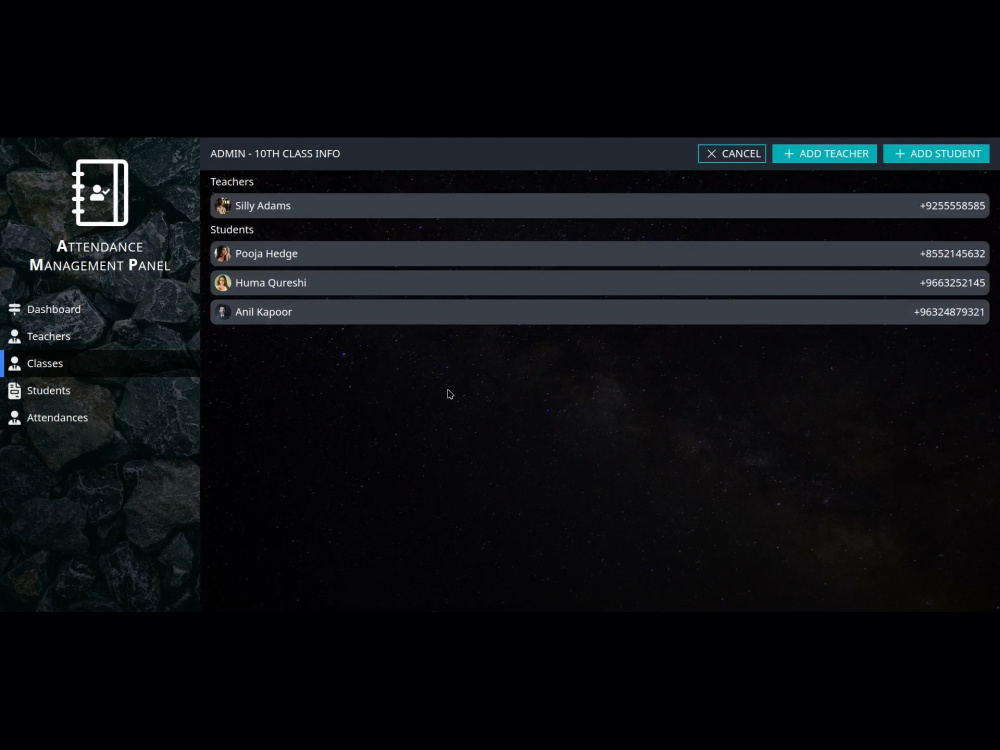Viewport: 1000px width, 750px height.
Task: Click the Attendances person icon in sidebar
Action: click(15, 418)
